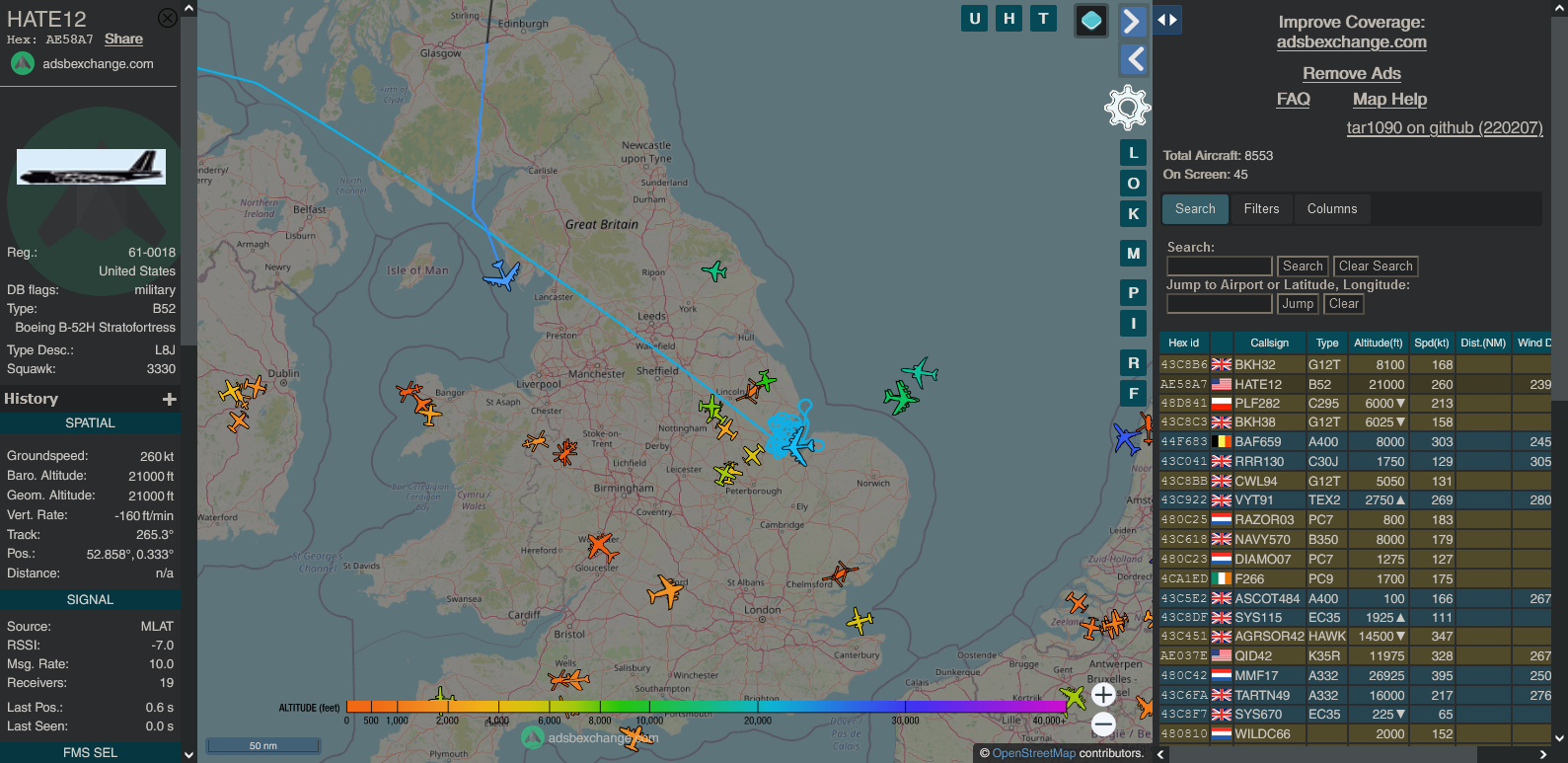The height and width of the screenshot is (763, 1568).
Task: Toggle the M map button
Action: click(1134, 254)
